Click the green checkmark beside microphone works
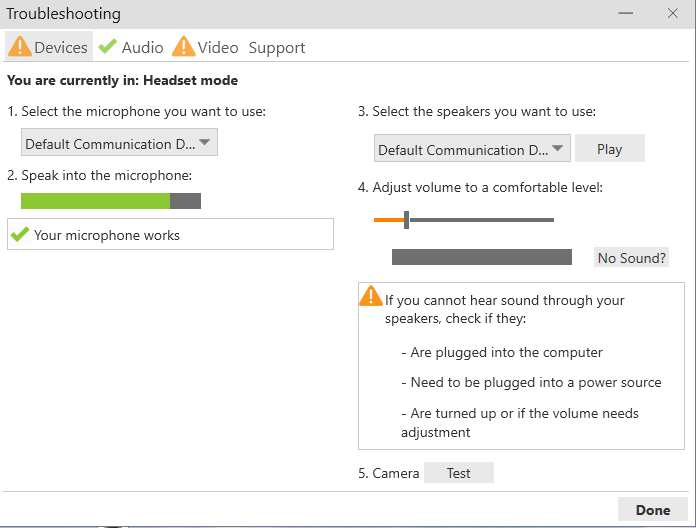Viewport: 696px width, 528px height. pos(19,235)
